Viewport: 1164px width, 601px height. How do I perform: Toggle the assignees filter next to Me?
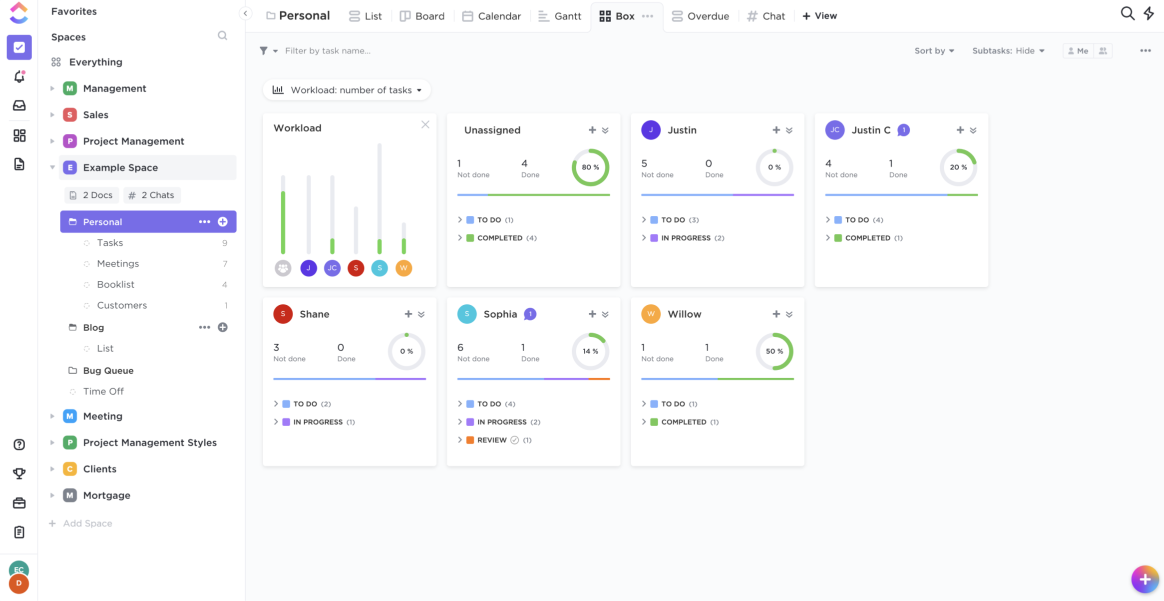(1103, 51)
